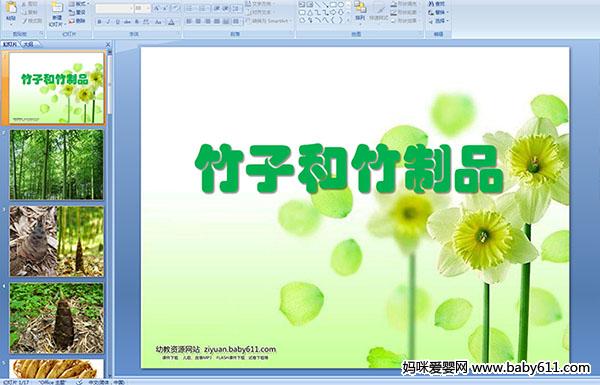The image size is (600, 385).
Task: Click the Shape Fill button
Action: [404, 4]
